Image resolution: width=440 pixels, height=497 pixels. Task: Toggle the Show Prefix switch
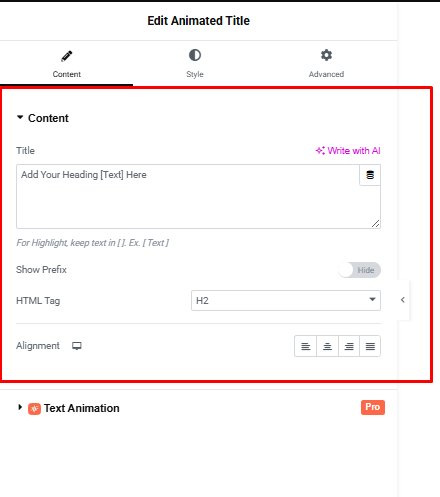(x=359, y=270)
